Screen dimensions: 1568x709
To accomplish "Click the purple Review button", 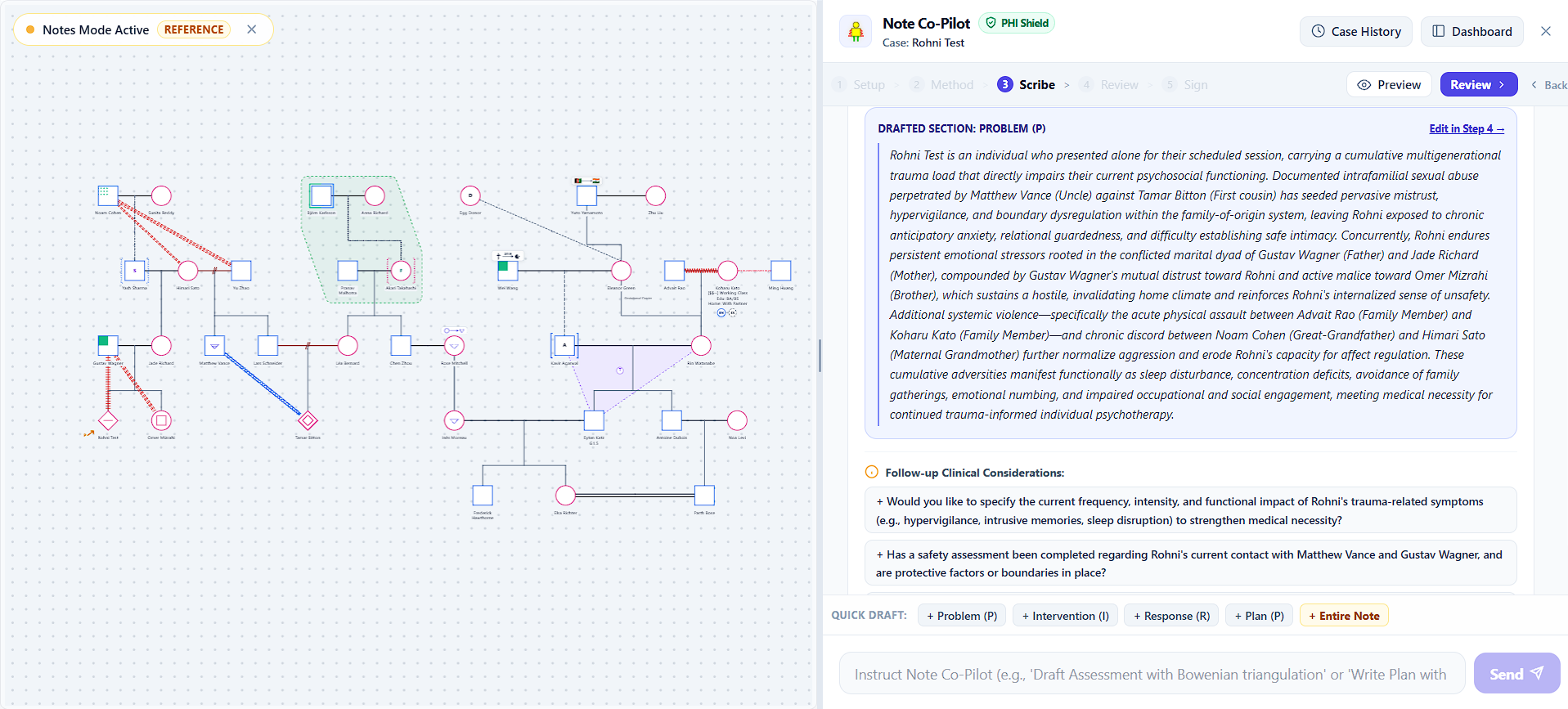I will tap(1479, 84).
